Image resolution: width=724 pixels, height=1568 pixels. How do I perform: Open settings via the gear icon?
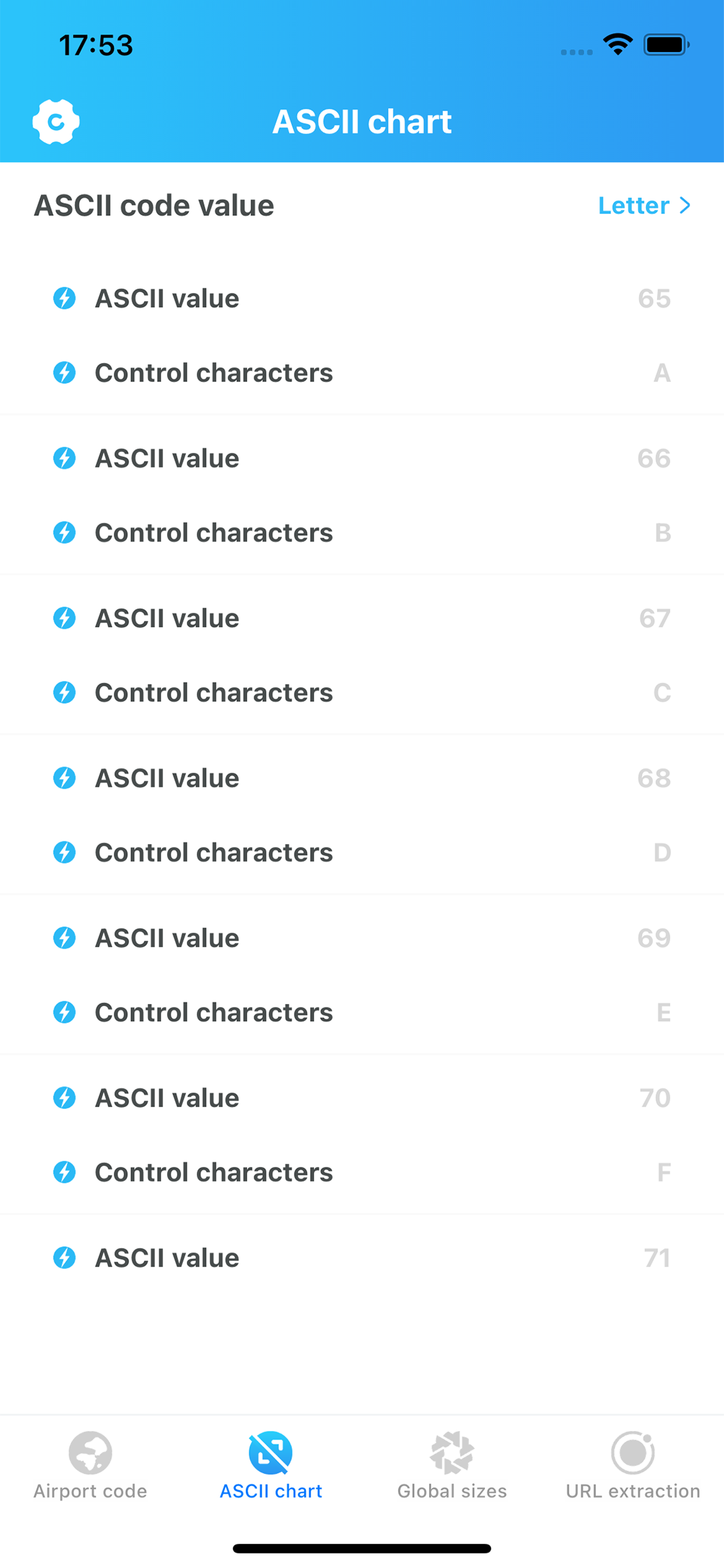(56, 122)
